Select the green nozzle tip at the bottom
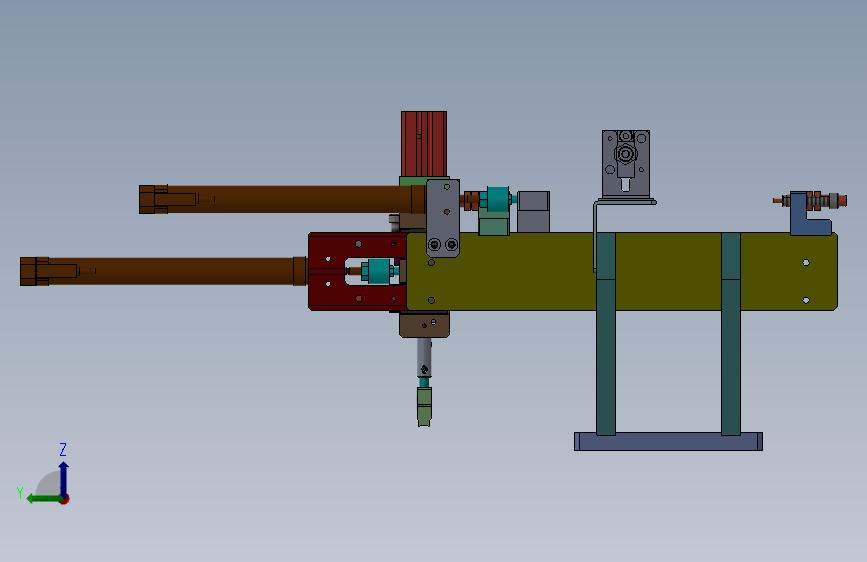The height and width of the screenshot is (562, 867). pos(424,407)
